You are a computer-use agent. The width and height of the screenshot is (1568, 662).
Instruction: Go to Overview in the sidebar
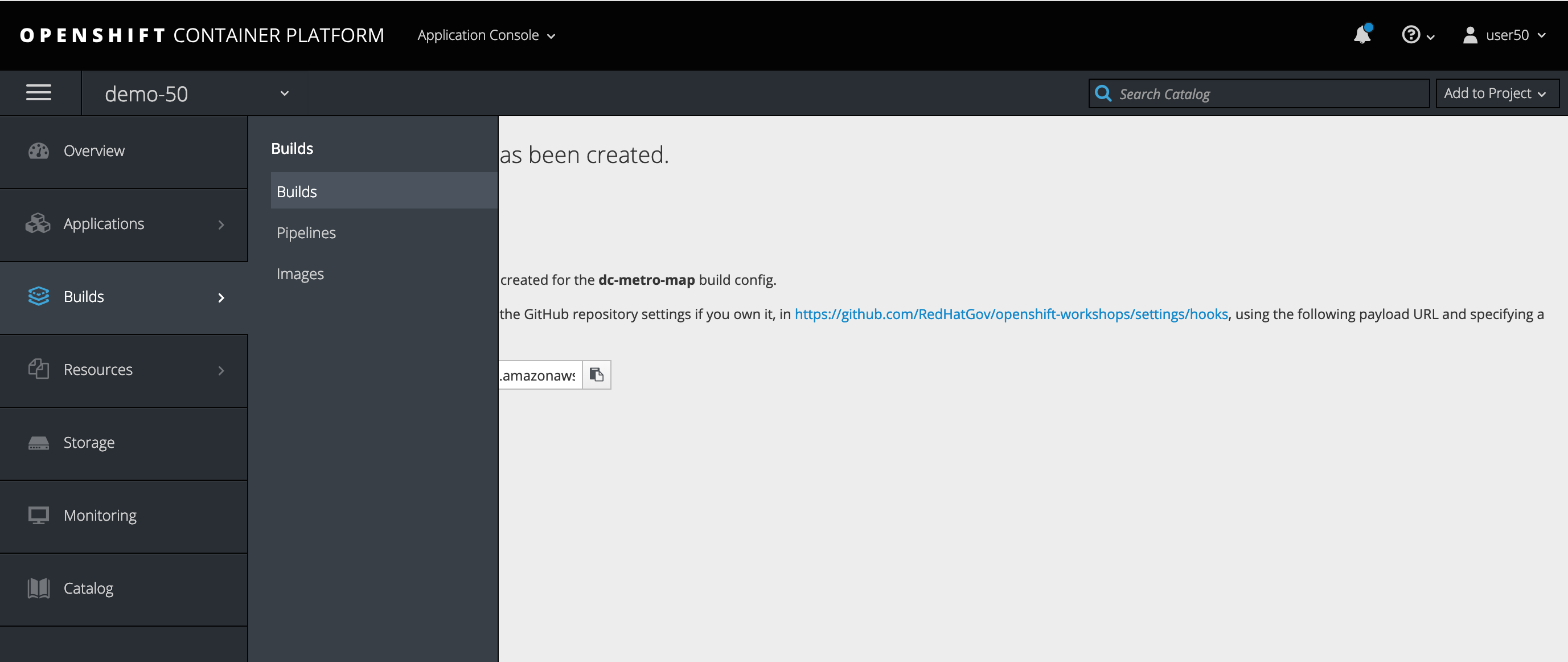tap(124, 151)
